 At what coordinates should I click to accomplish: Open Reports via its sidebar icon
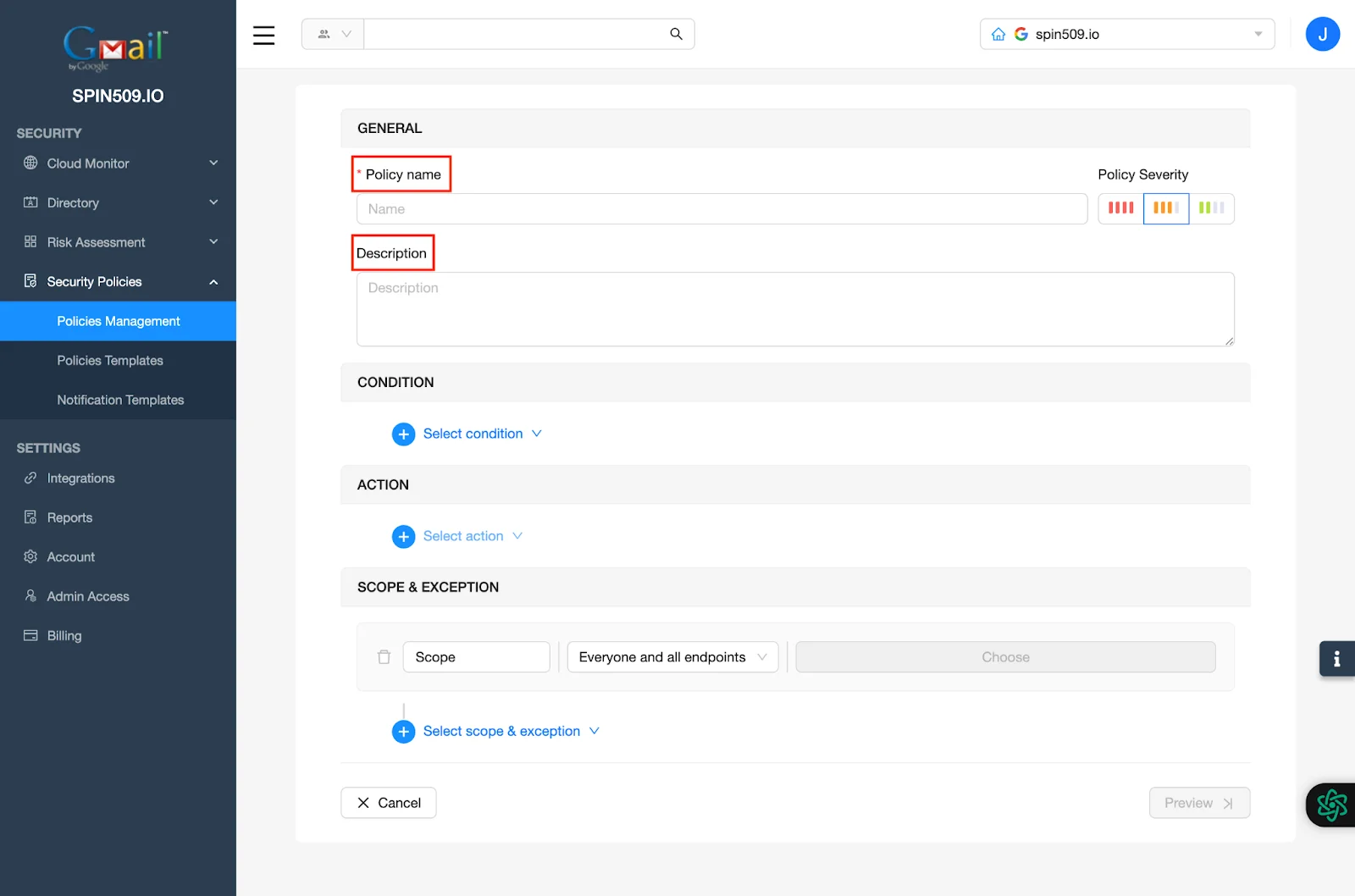point(30,517)
